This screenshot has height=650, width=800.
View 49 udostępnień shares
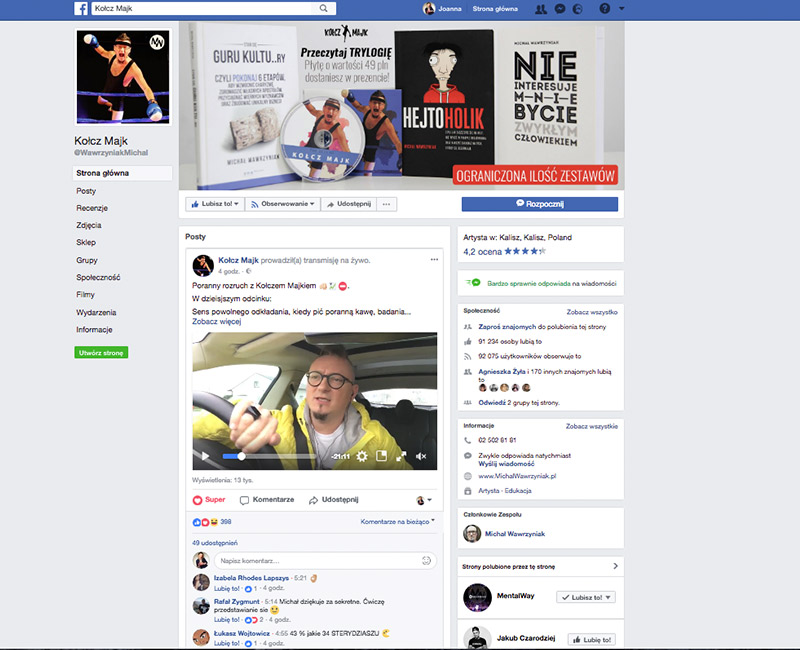point(215,543)
